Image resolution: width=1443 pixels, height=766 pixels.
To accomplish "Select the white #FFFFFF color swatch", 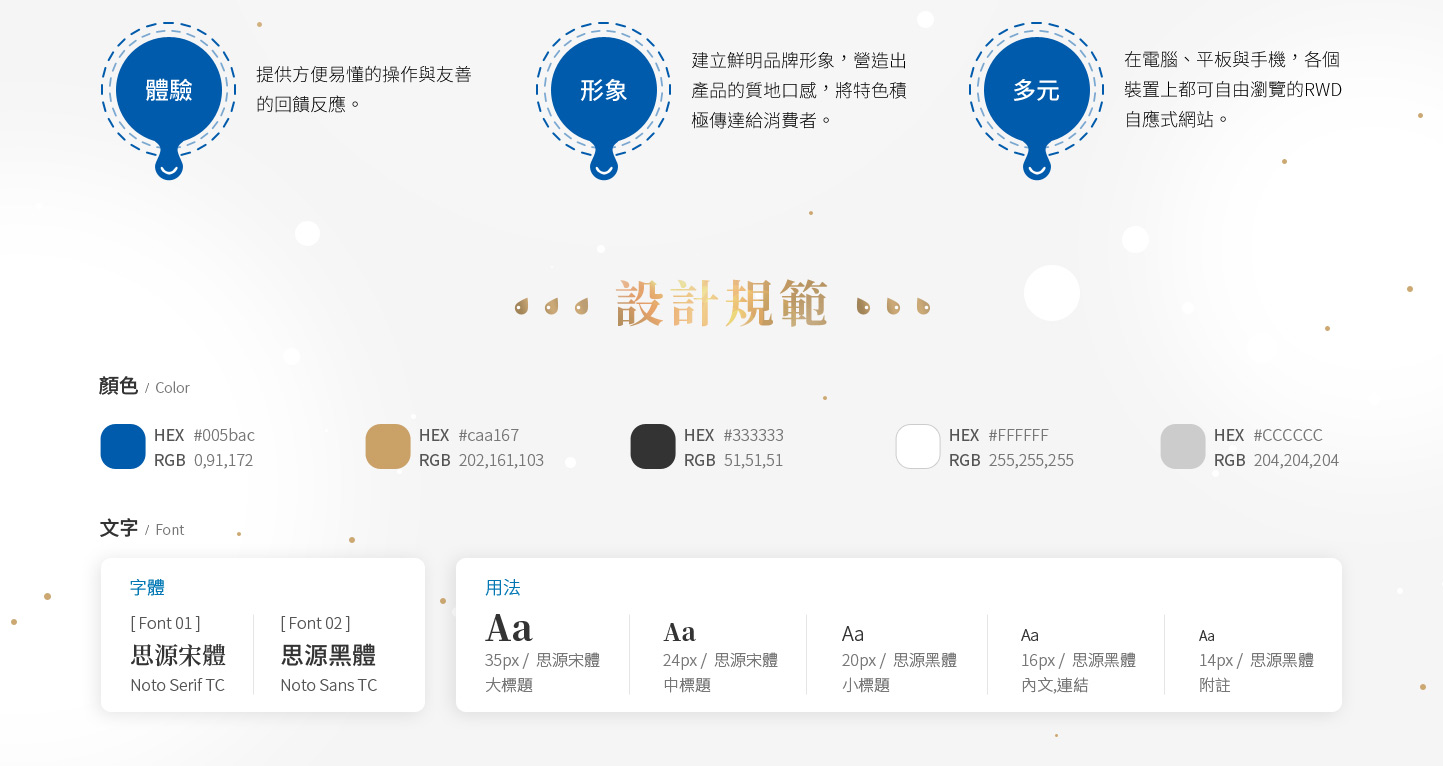I will tap(918, 447).
